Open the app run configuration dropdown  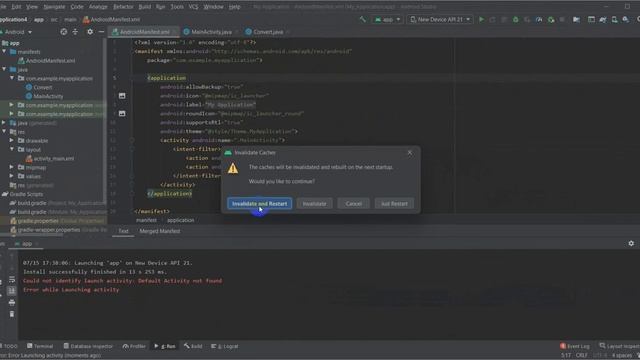click(387, 19)
